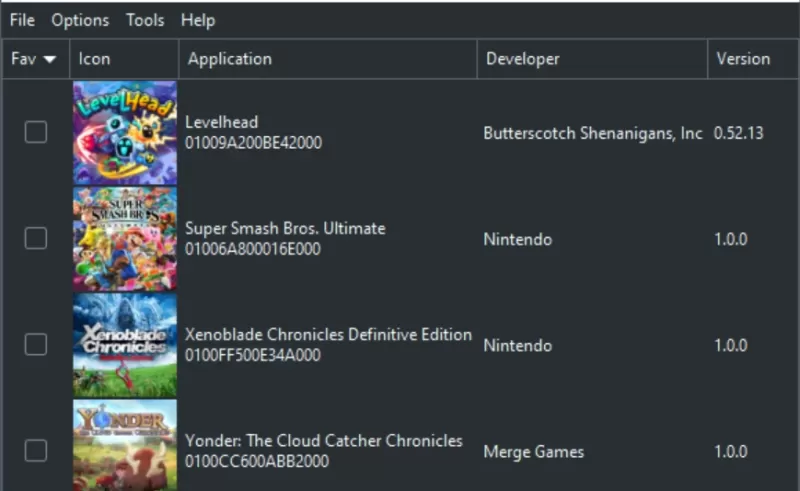800x491 pixels.
Task: Click the Xenoblade Chronicles game cover icon
Action: [125, 345]
